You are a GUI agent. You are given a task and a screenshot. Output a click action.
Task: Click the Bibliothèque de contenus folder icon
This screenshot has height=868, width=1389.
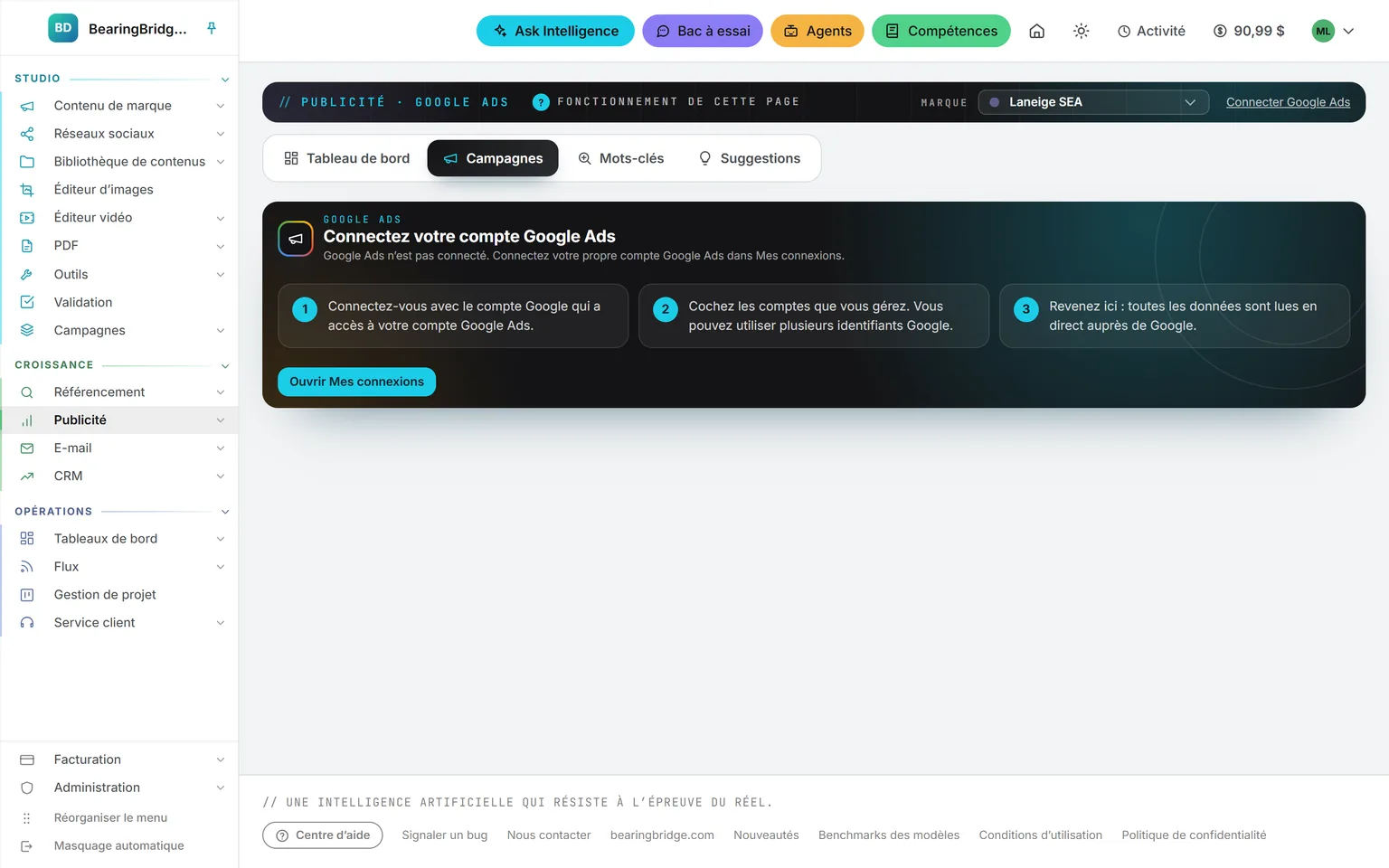point(27,162)
